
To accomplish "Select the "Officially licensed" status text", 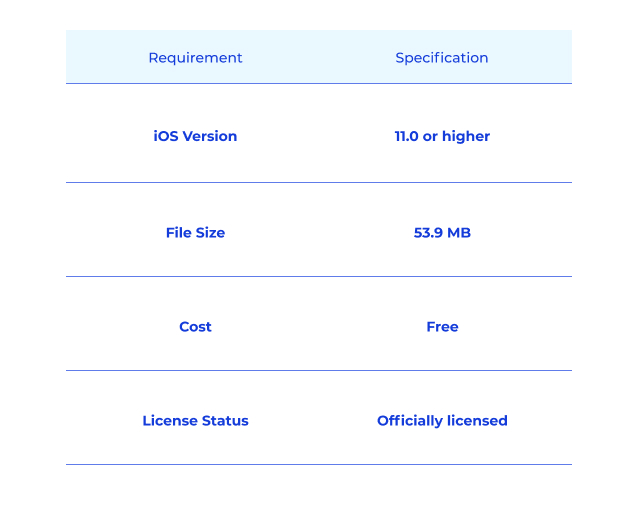I will (x=442, y=421).
